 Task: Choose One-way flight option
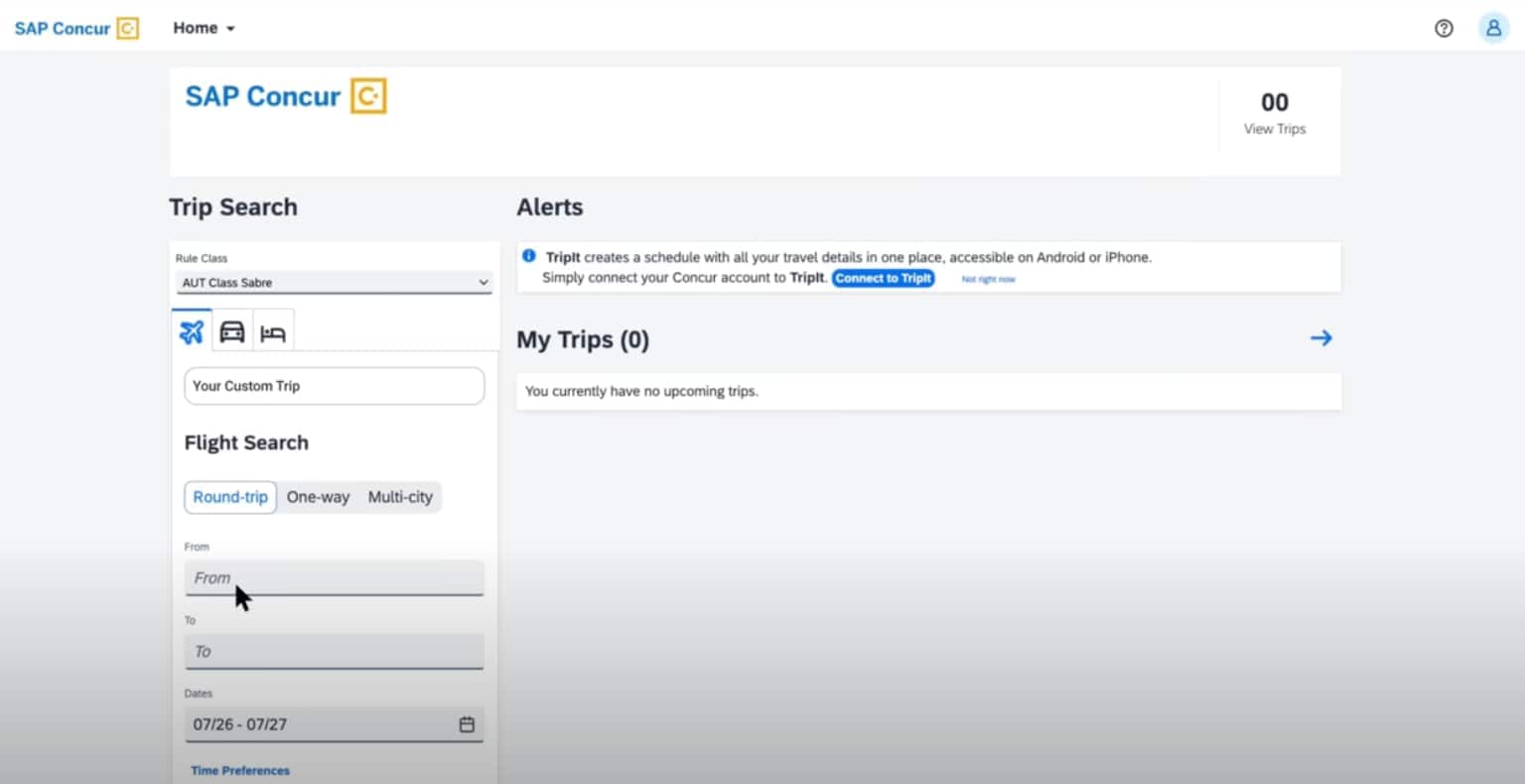[318, 497]
